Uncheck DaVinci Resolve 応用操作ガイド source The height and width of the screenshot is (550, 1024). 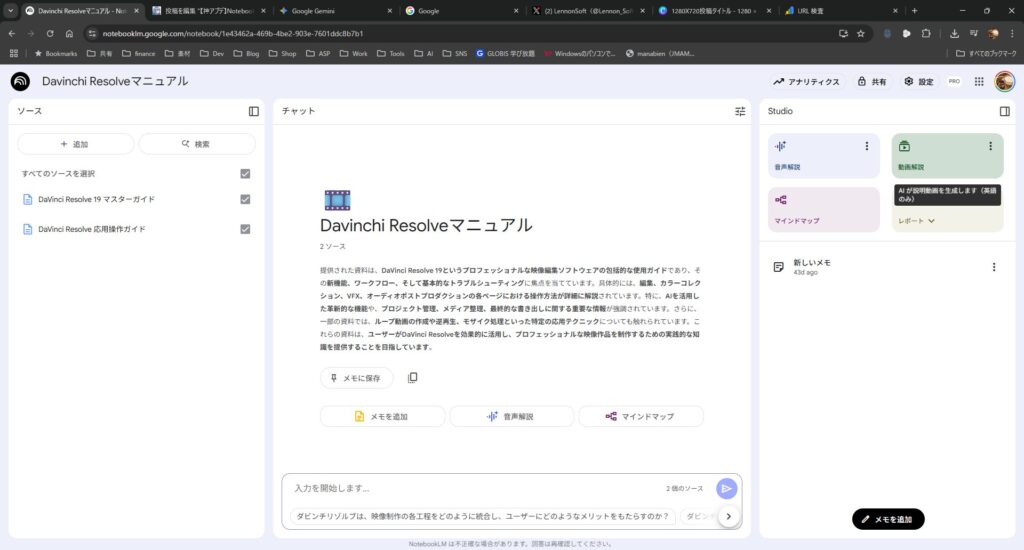245,229
